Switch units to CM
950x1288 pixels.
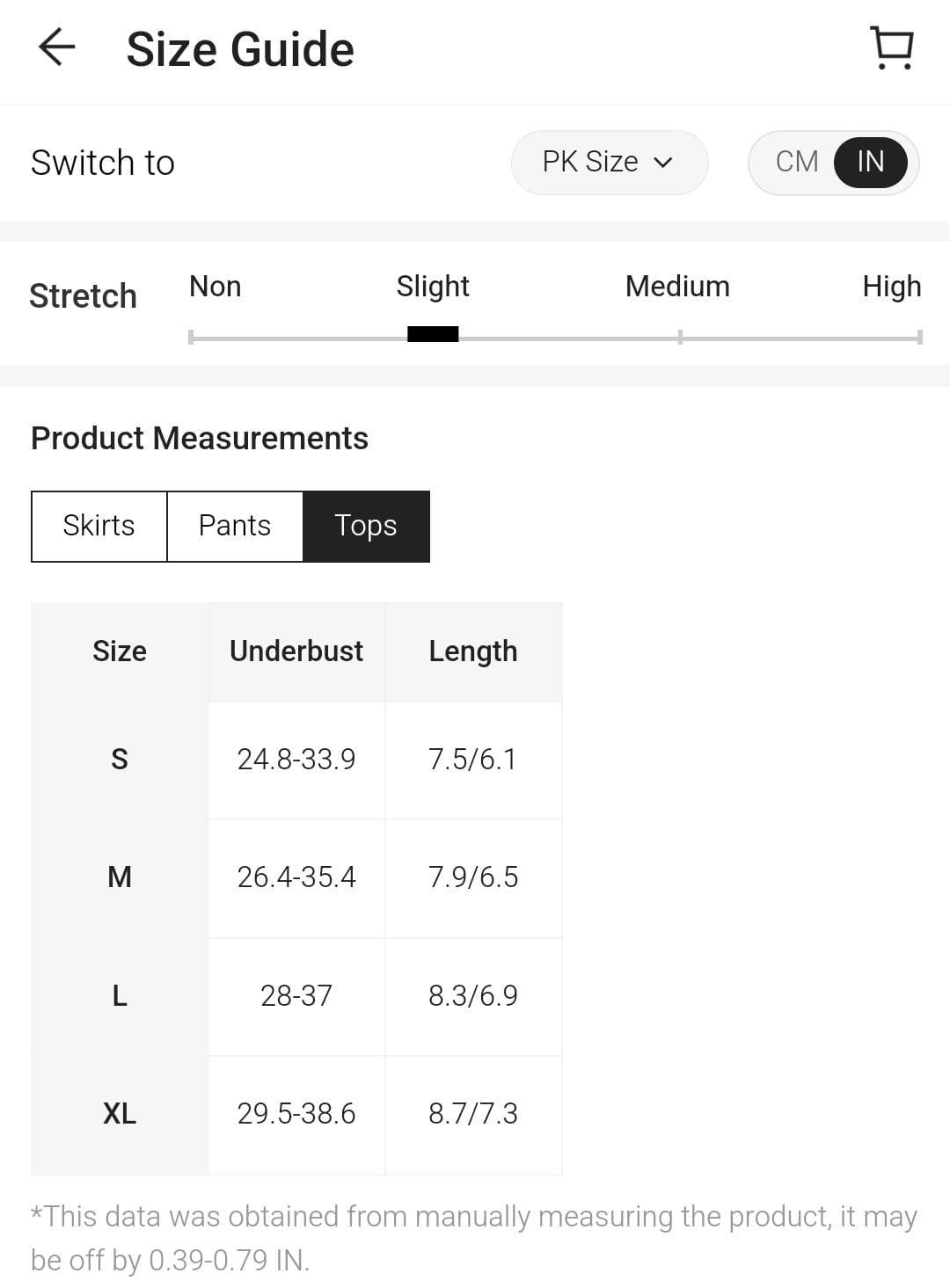[797, 162]
